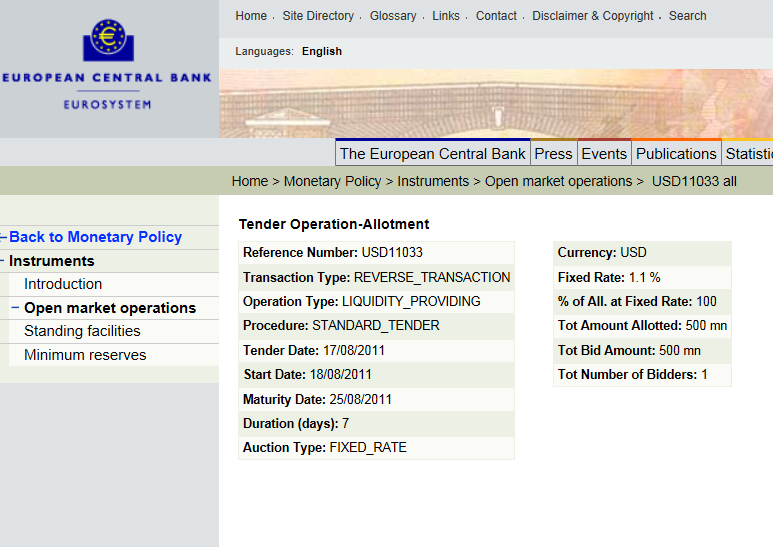Select Operation Type LIQUIDITY_PROVIDING row
The image size is (773, 547).
[376, 302]
